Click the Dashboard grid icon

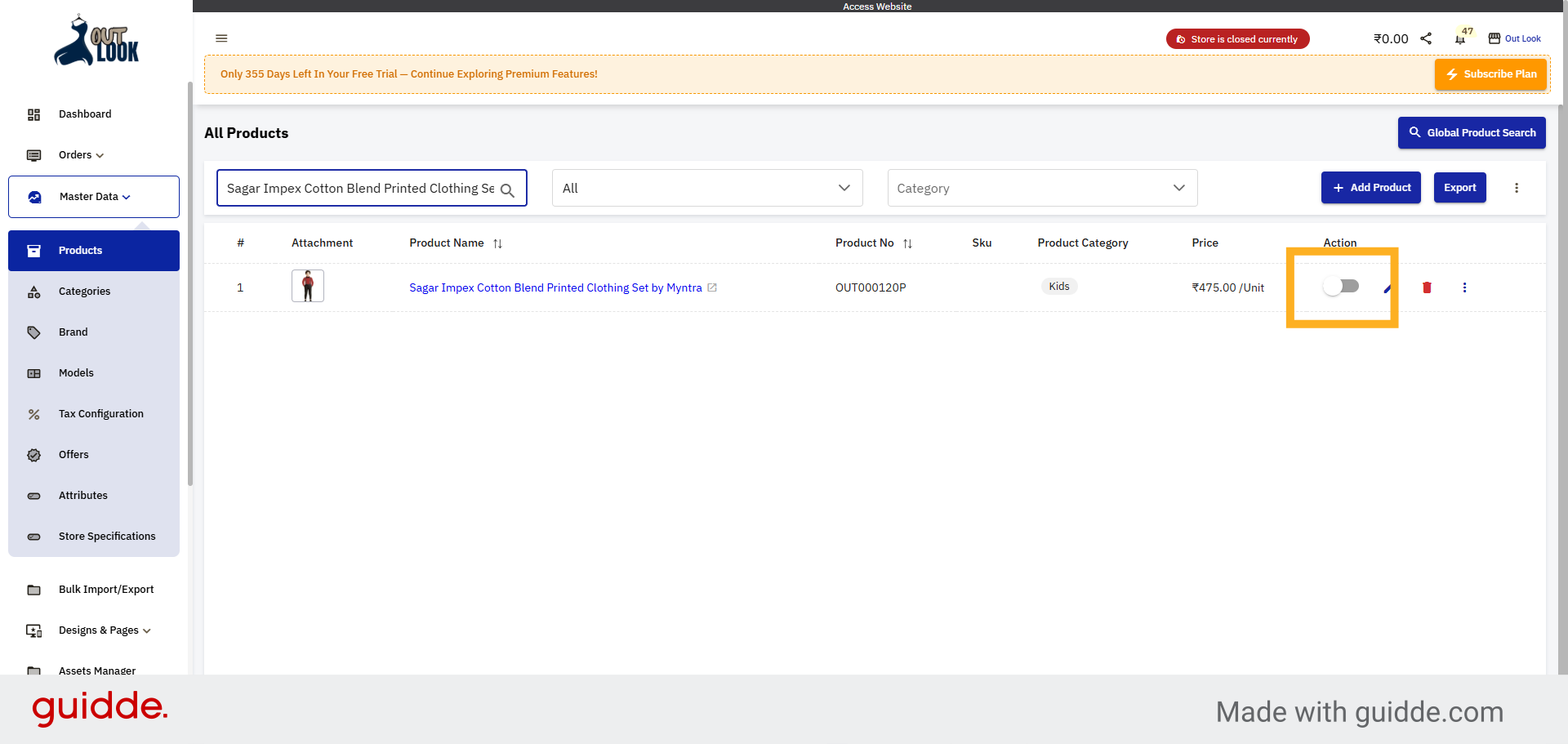pos(33,114)
